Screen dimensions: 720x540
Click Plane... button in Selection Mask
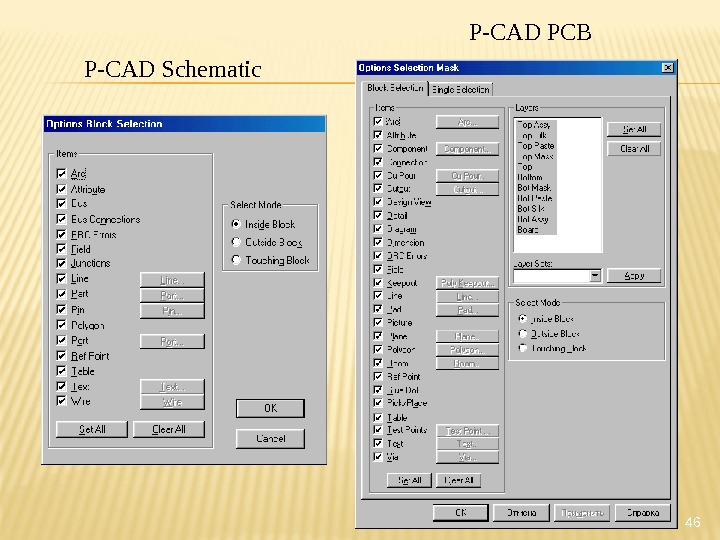pos(467,336)
